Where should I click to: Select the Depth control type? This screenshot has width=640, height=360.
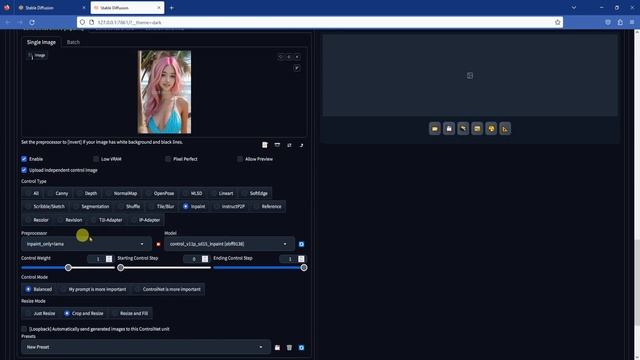tap(87, 193)
